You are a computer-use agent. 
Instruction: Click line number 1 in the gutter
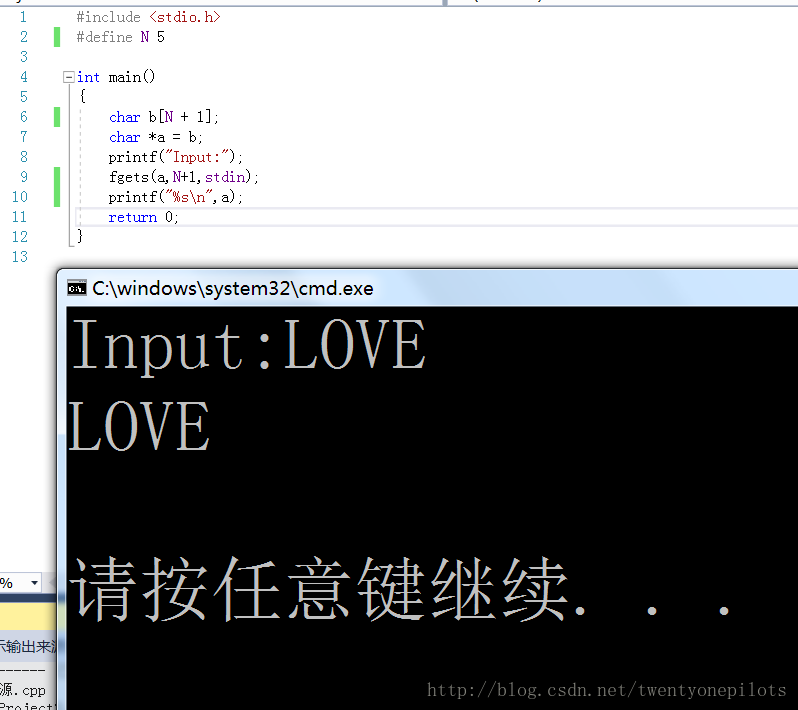pyautogui.click(x=23, y=17)
